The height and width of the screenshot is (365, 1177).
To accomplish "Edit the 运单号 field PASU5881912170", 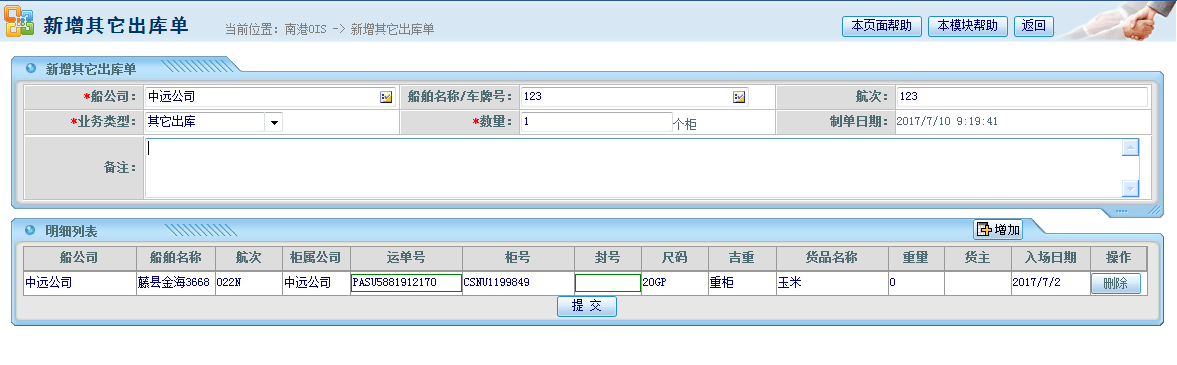I will 406,283.
